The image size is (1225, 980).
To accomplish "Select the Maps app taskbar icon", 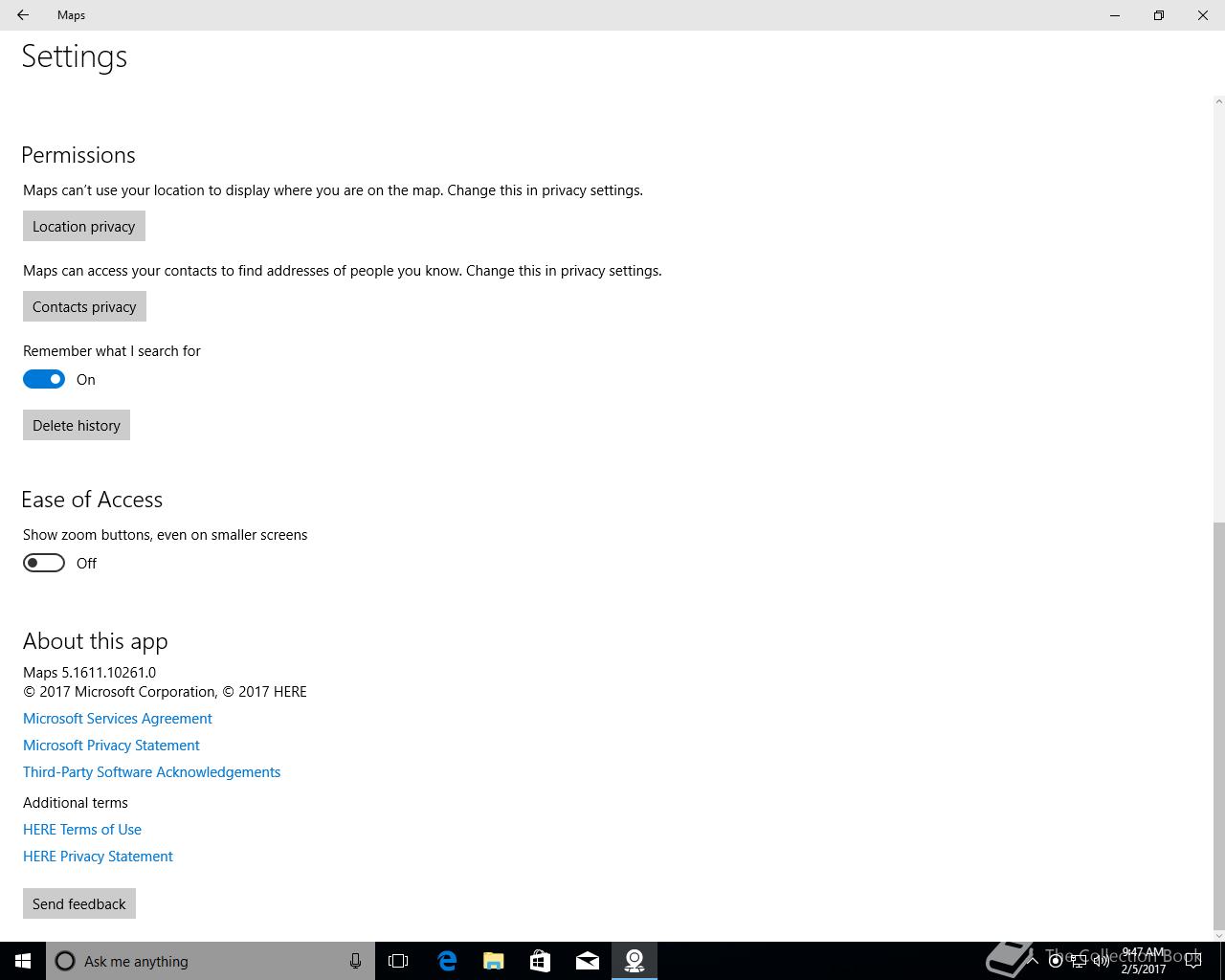I will point(634,961).
